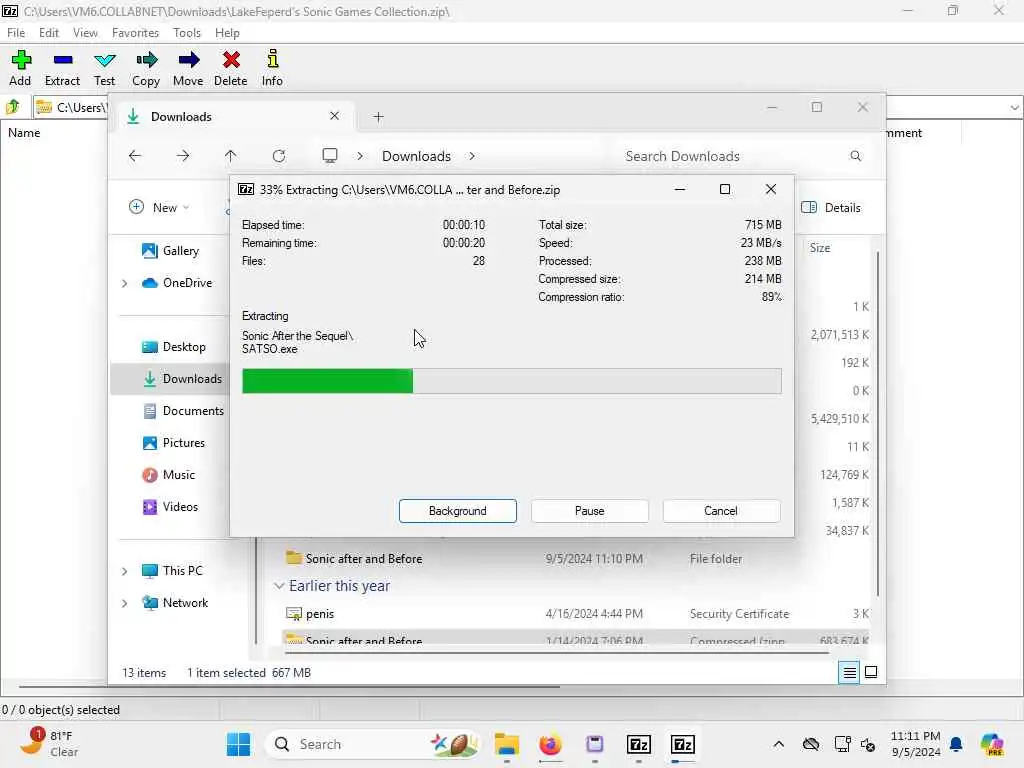
Task: Open the Tools menu
Action: 187,33
